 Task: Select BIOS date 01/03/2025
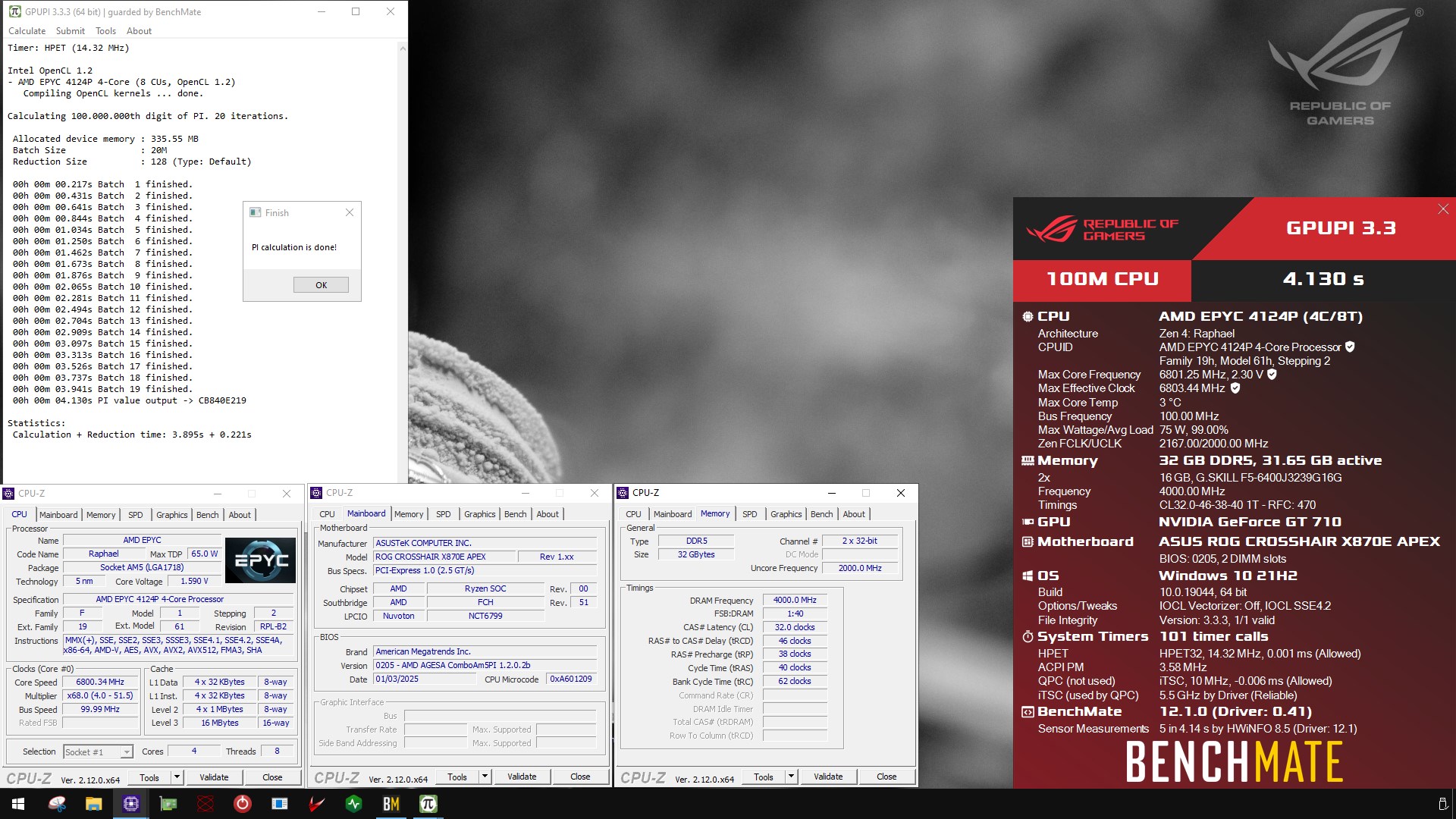pos(426,679)
